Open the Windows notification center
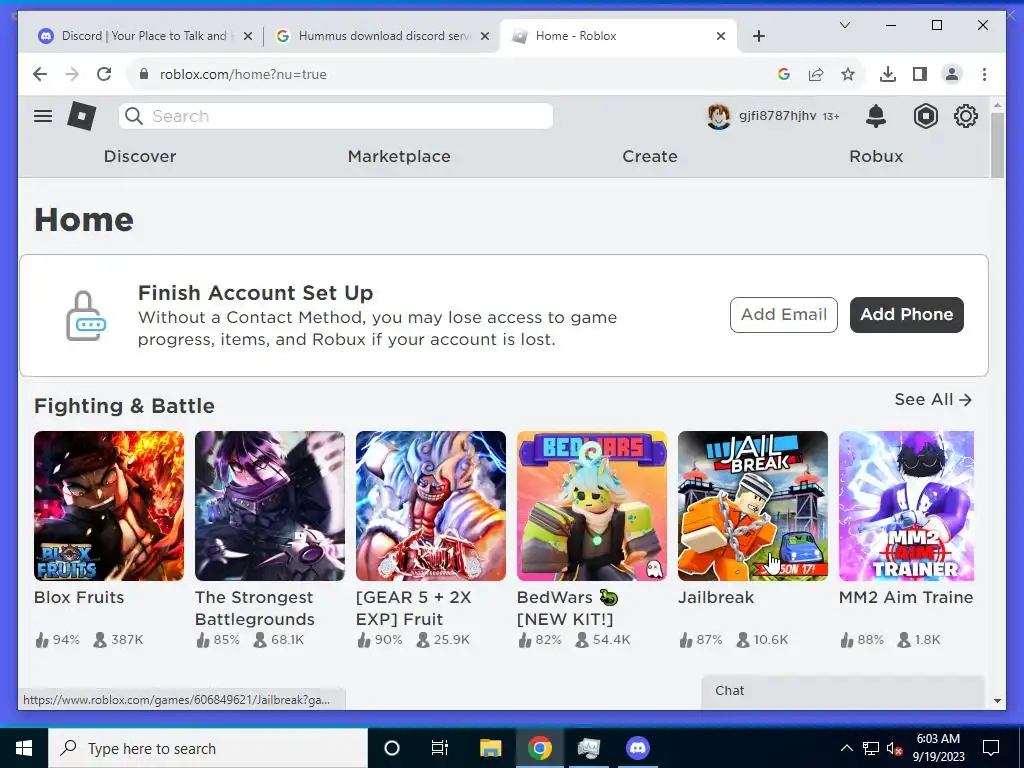 tap(991, 748)
